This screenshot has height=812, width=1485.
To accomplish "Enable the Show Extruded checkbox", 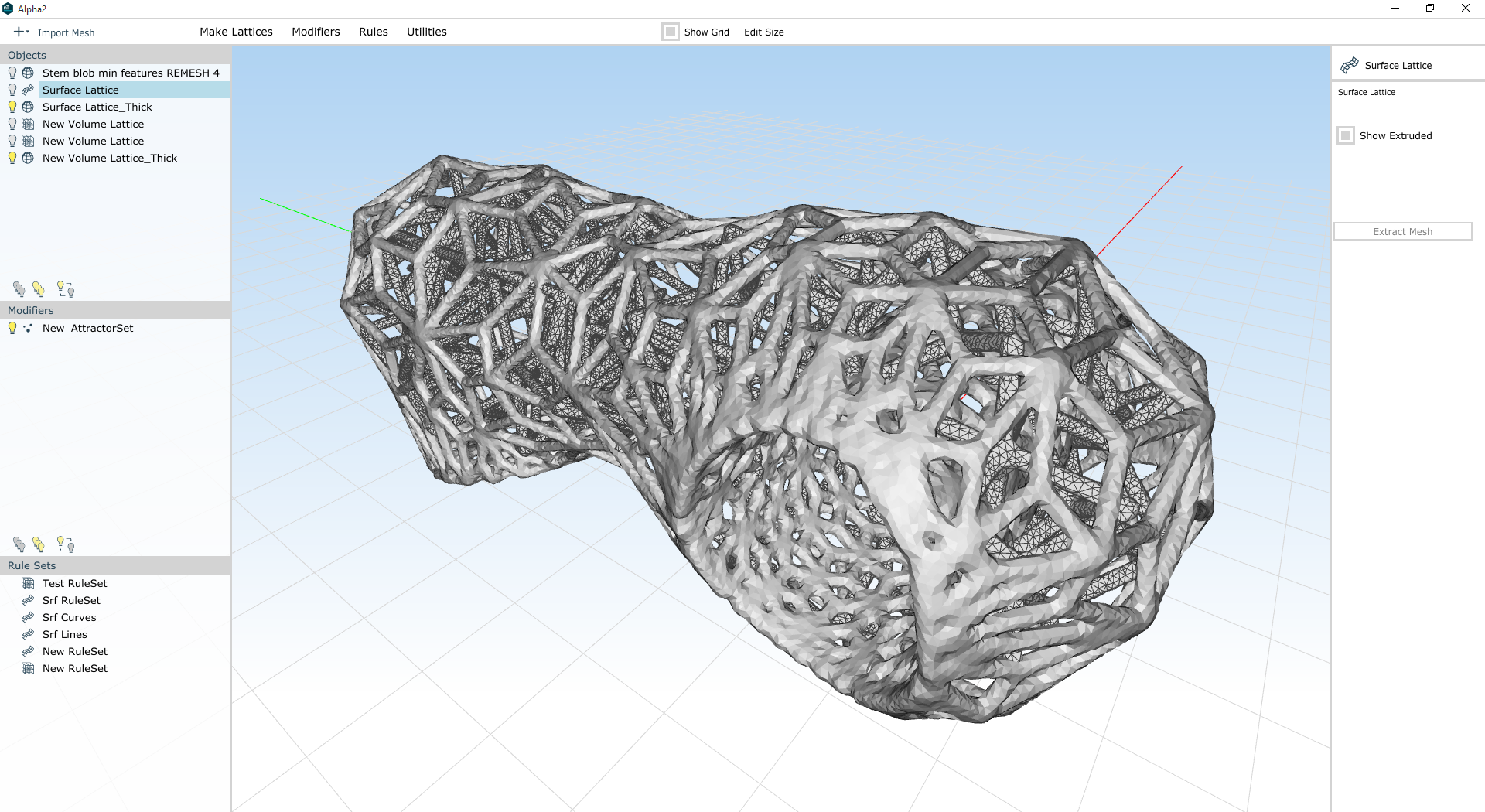I will point(1346,135).
